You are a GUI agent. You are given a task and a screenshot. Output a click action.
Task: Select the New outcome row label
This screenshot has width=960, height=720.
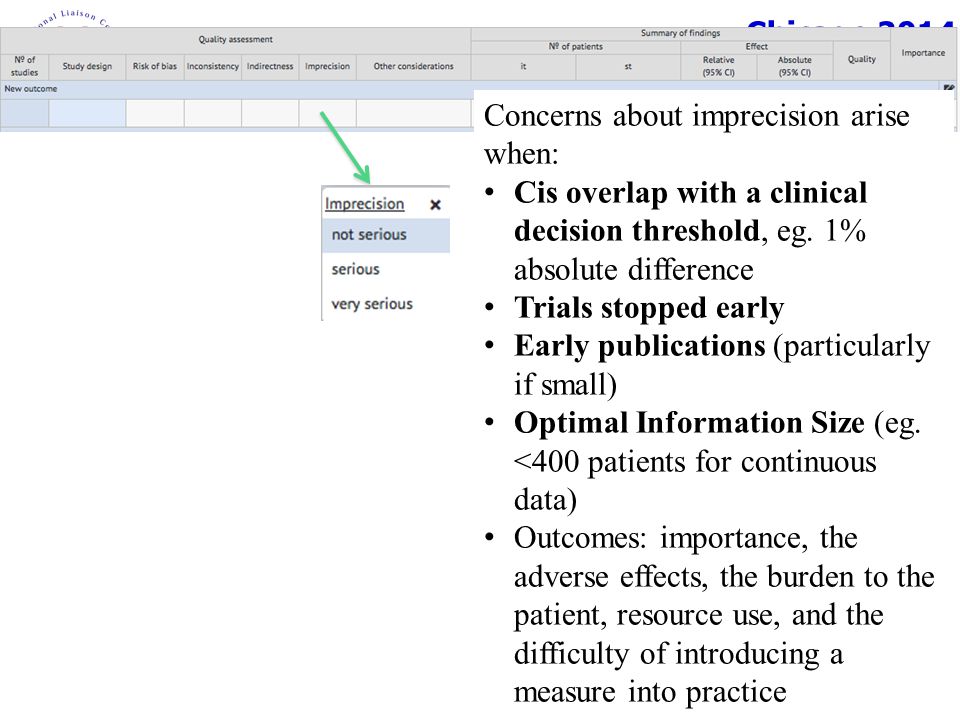coord(31,89)
